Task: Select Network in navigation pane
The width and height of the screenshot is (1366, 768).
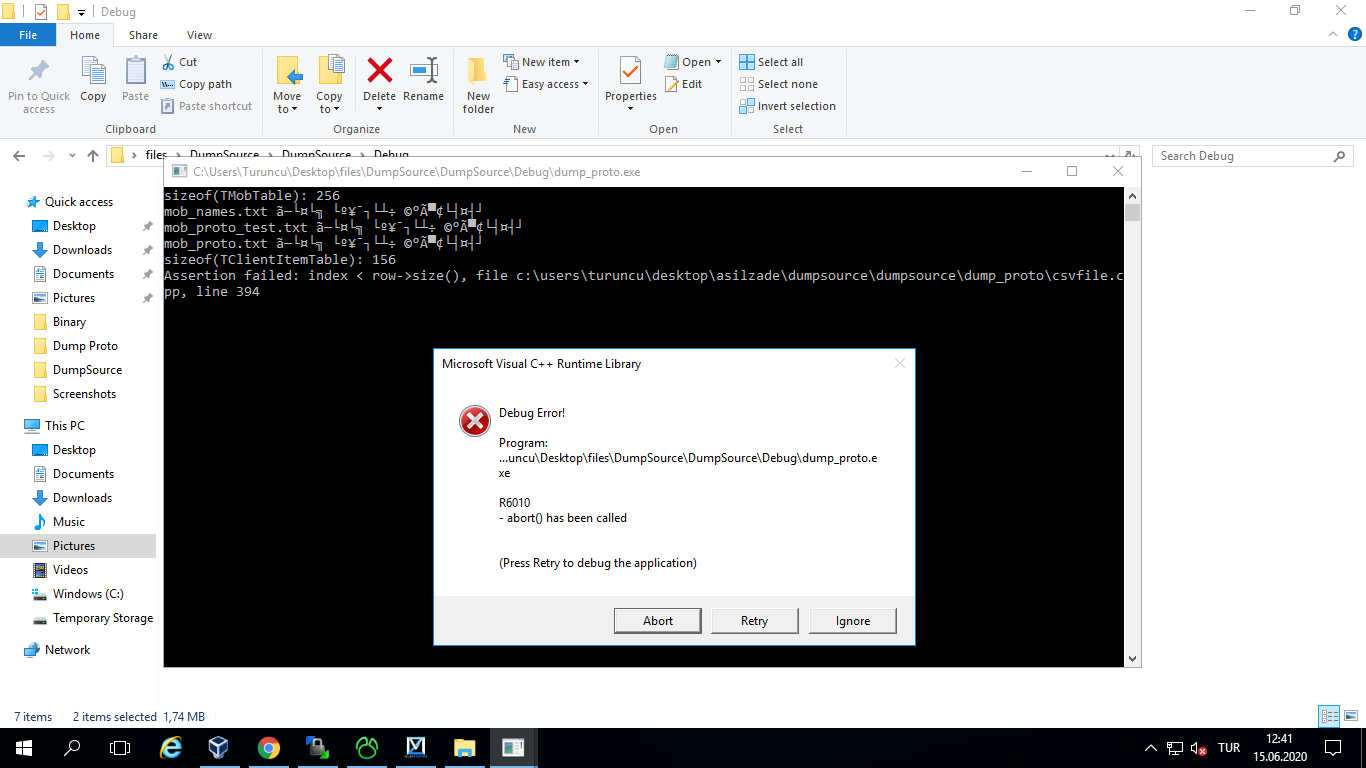Action: [x=67, y=650]
